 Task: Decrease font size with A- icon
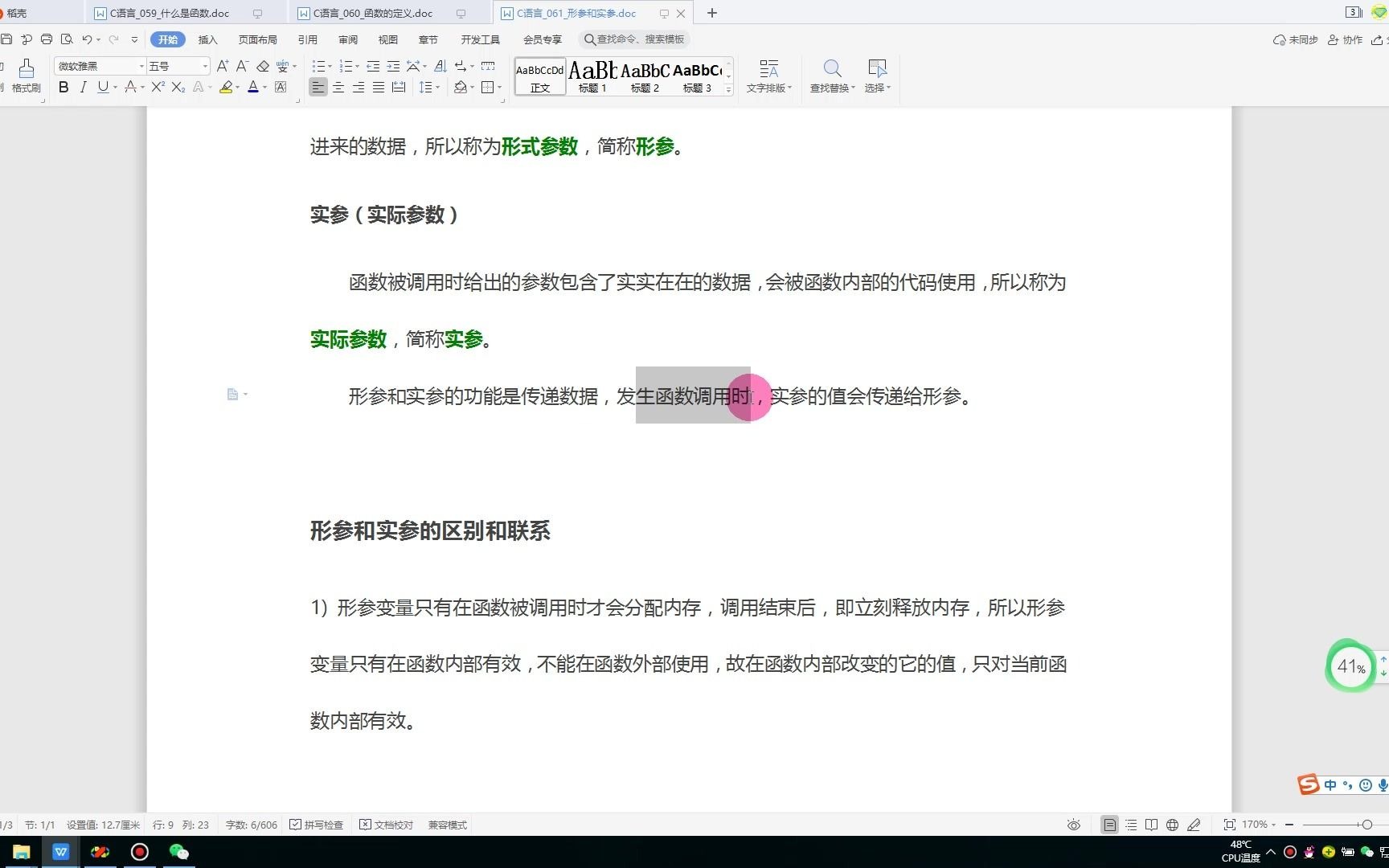242,66
